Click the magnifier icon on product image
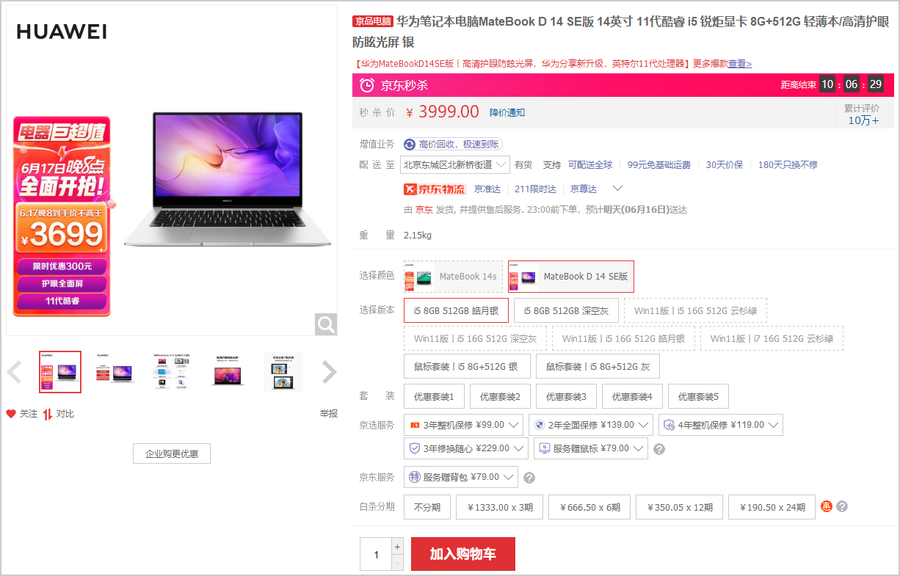Viewport: 900px width, 576px height. point(326,324)
